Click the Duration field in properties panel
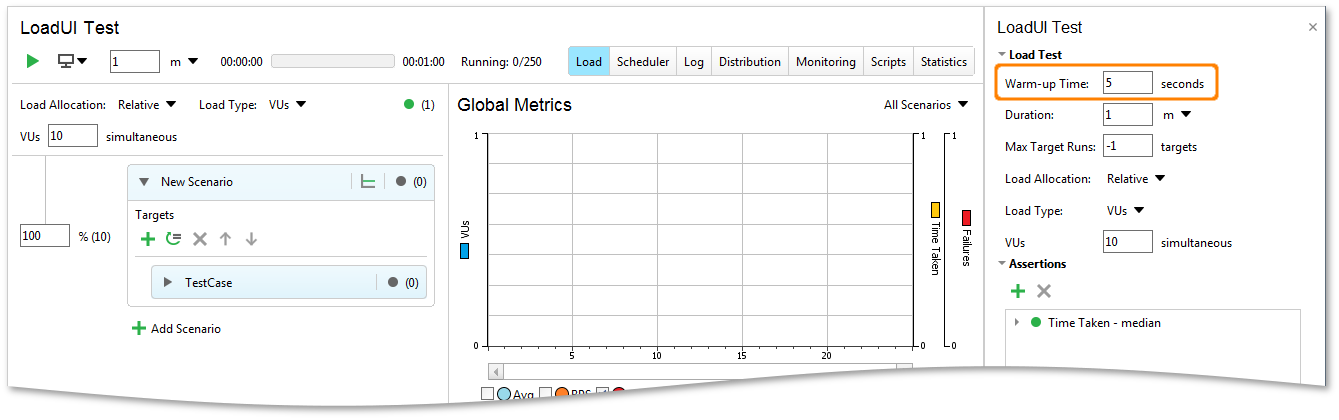 [1127, 115]
